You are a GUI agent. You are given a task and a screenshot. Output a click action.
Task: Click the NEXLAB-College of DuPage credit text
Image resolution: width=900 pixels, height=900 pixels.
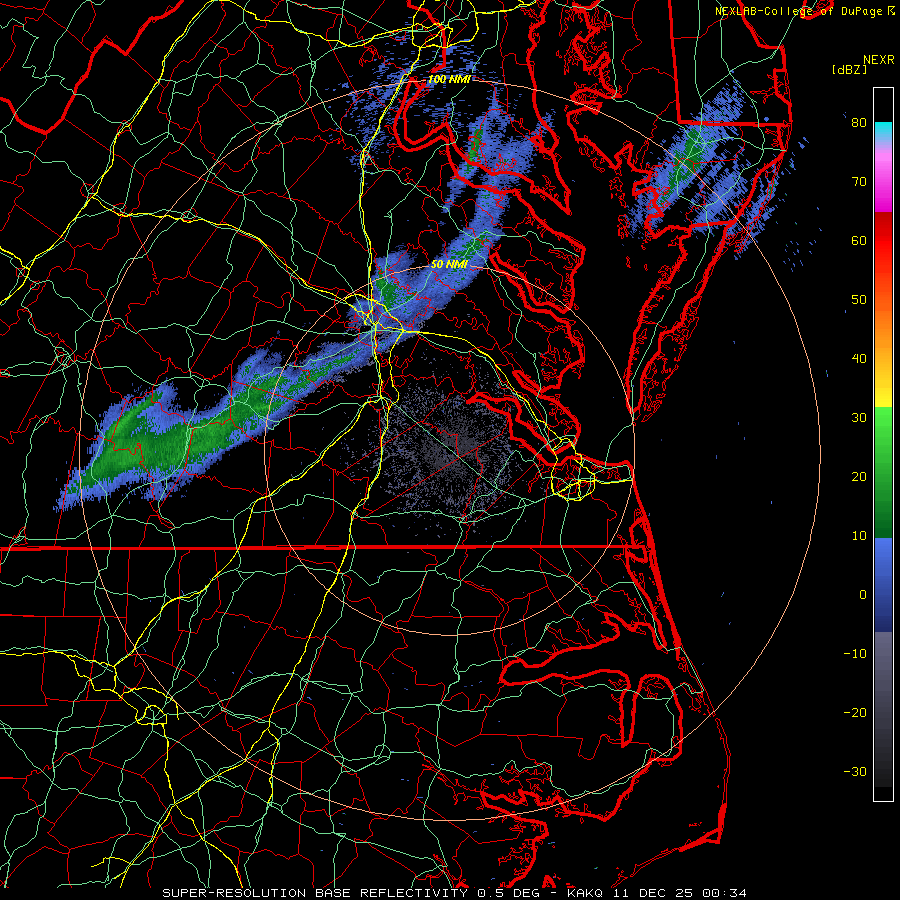click(800, 11)
